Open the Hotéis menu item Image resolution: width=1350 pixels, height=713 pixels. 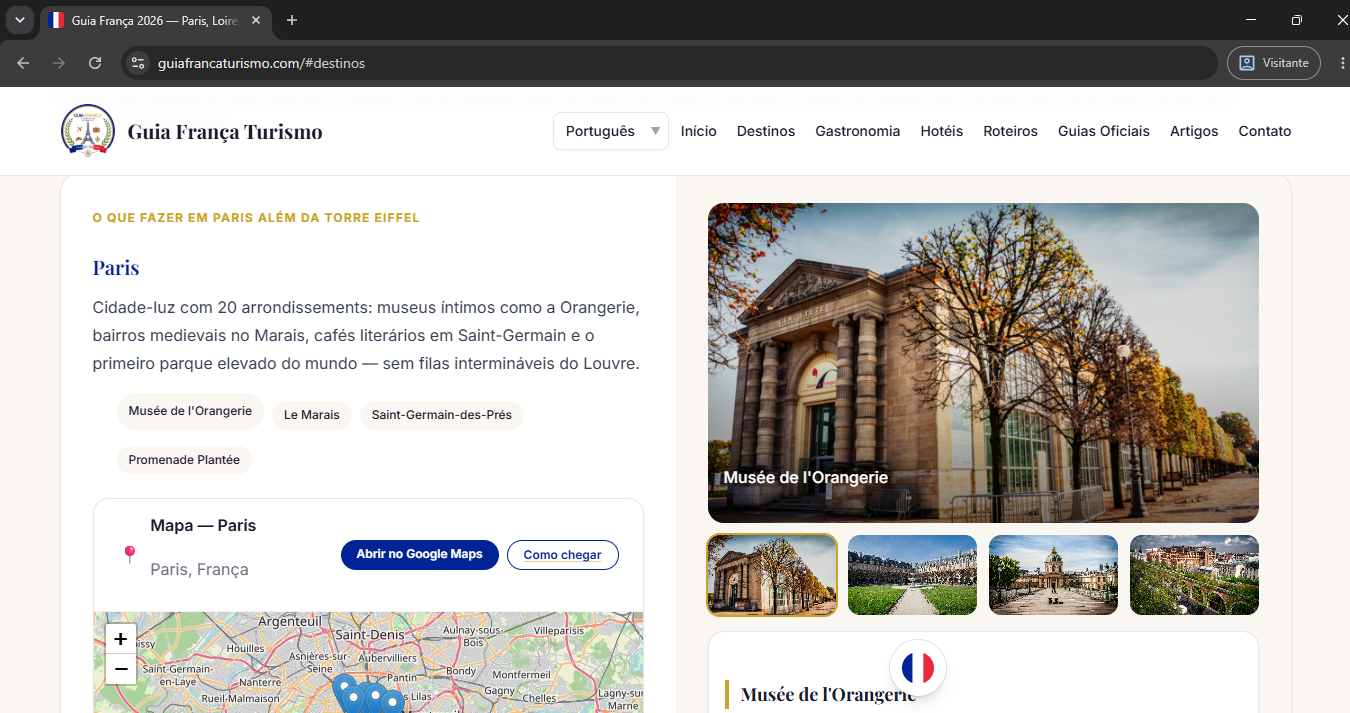click(x=942, y=131)
